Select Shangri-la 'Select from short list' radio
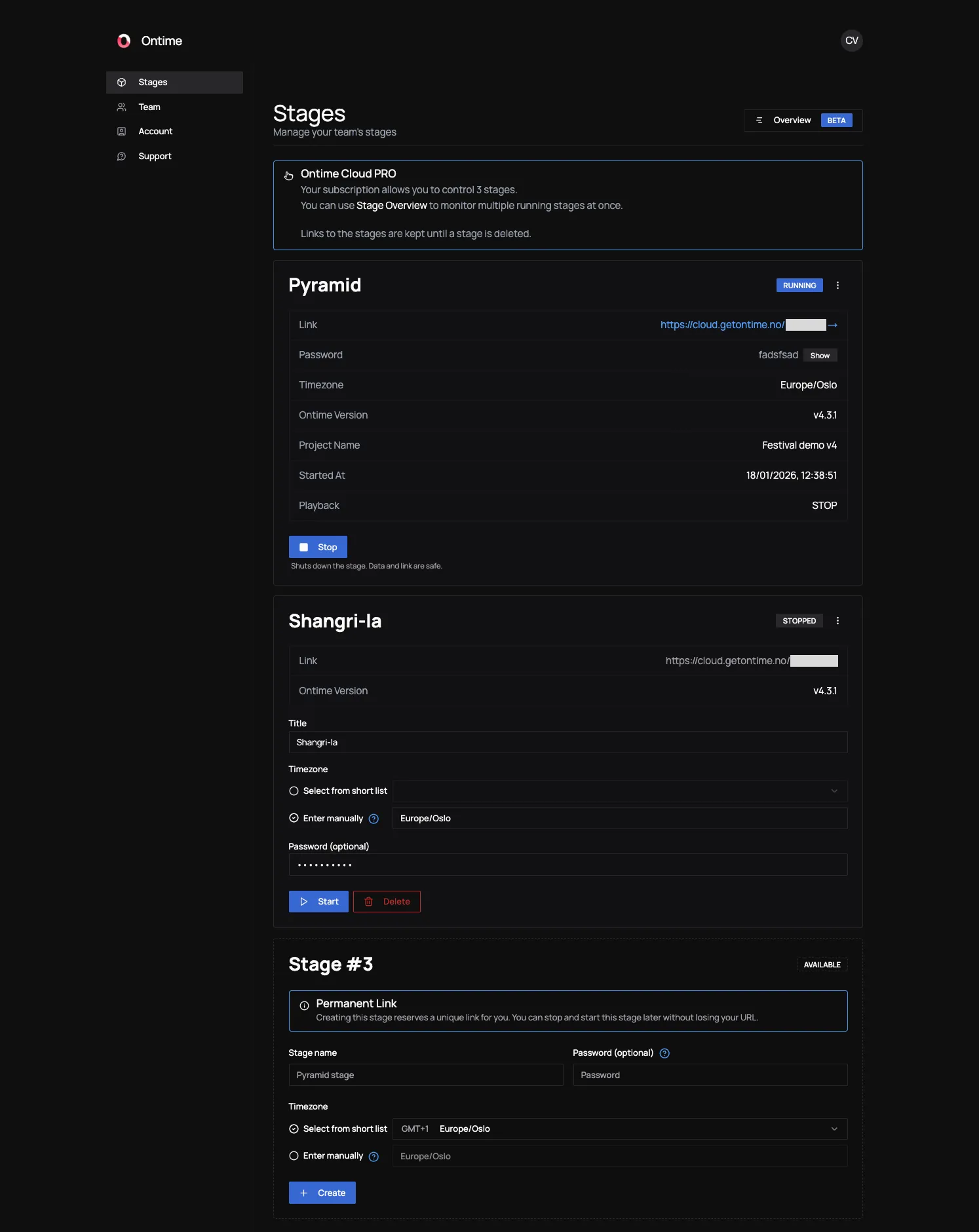The width and height of the screenshot is (979, 1232). 294,791
